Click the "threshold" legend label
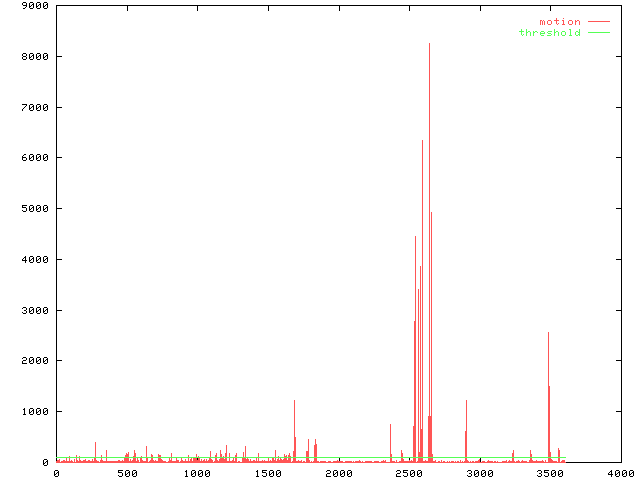The image size is (640, 480). pyautogui.click(x=549, y=32)
